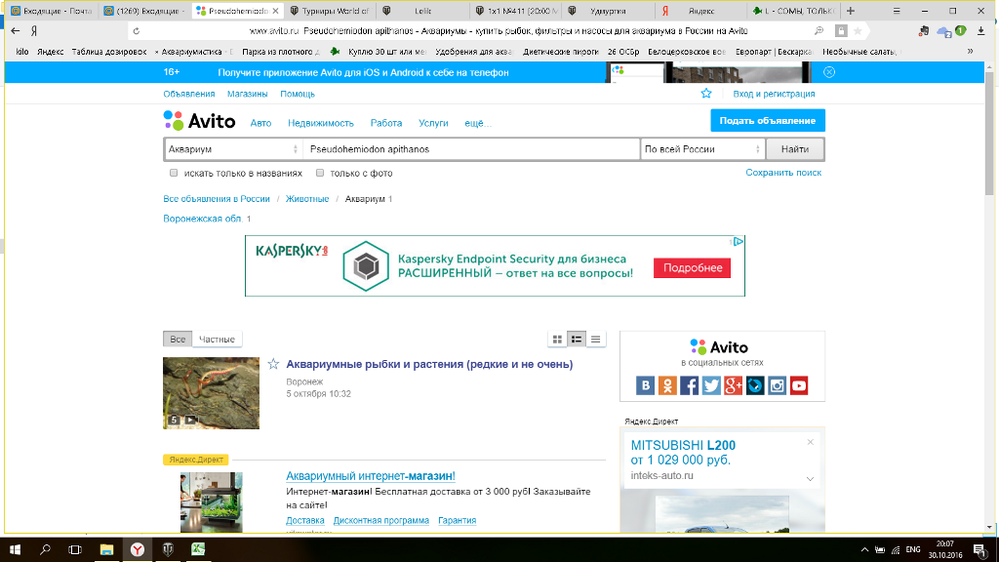Close the Mitsubishi L200 ad

point(810,442)
